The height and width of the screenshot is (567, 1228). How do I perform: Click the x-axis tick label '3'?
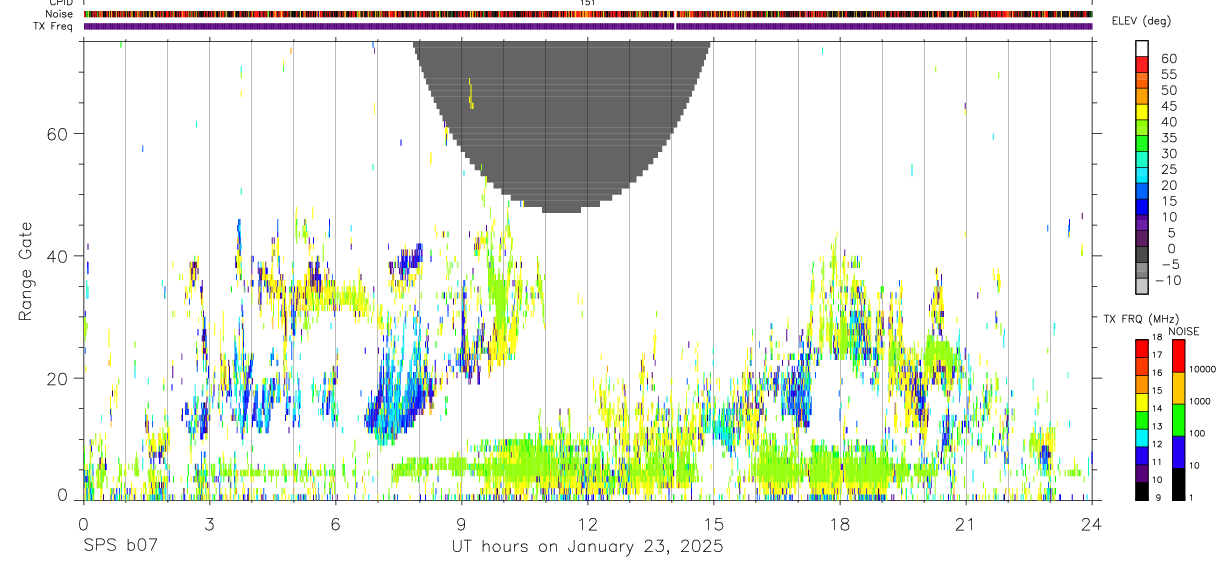(209, 523)
